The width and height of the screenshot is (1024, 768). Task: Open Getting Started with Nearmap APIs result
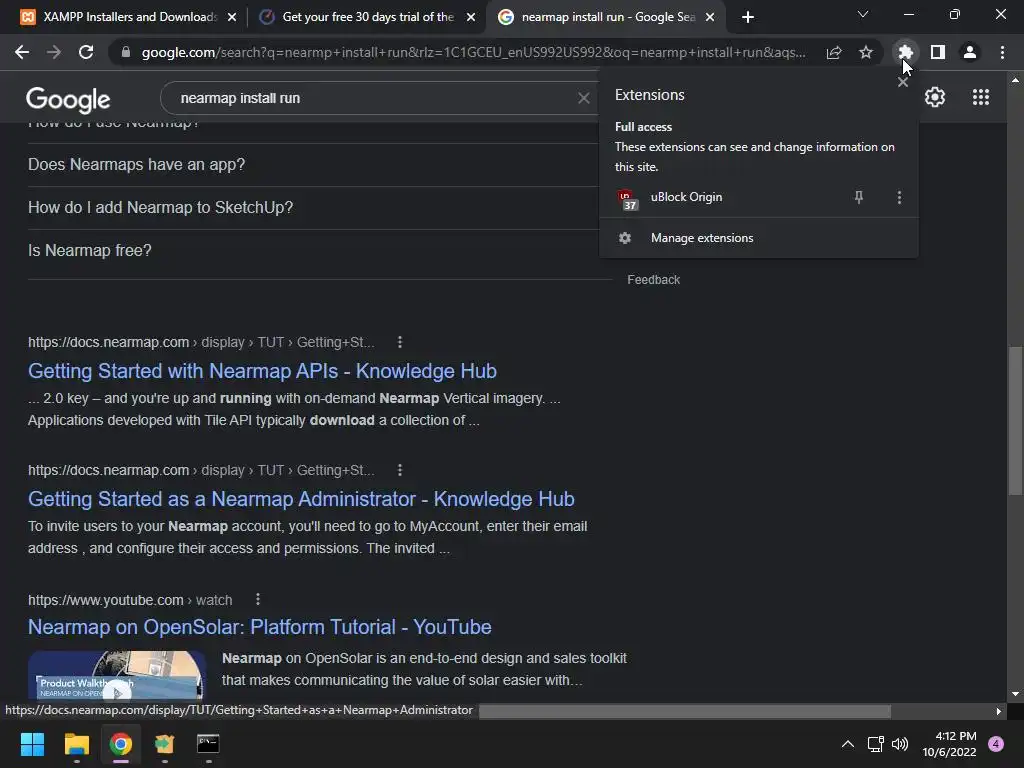[x=262, y=371]
